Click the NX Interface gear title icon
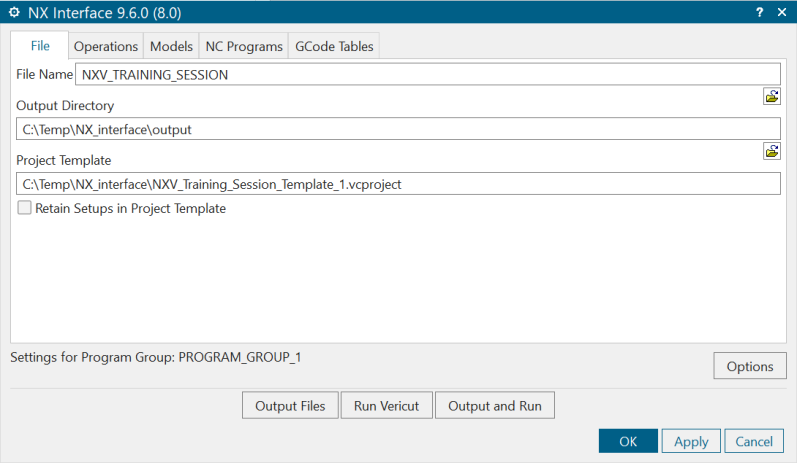This screenshot has height=463, width=797. coord(14,12)
